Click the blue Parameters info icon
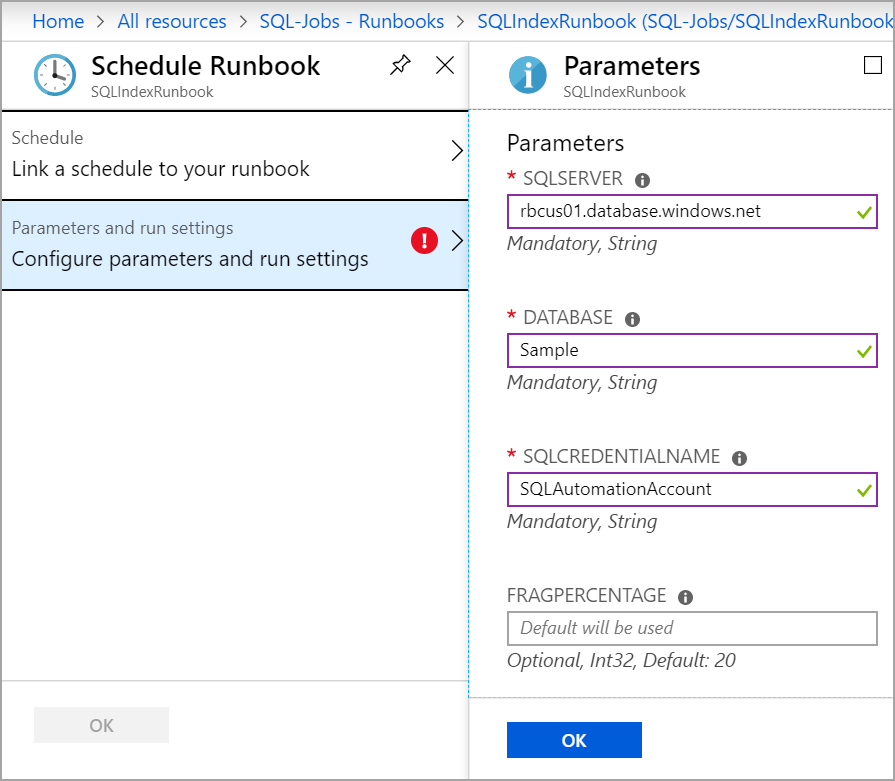The height and width of the screenshot is (781, 895). (x=528, y=74)
